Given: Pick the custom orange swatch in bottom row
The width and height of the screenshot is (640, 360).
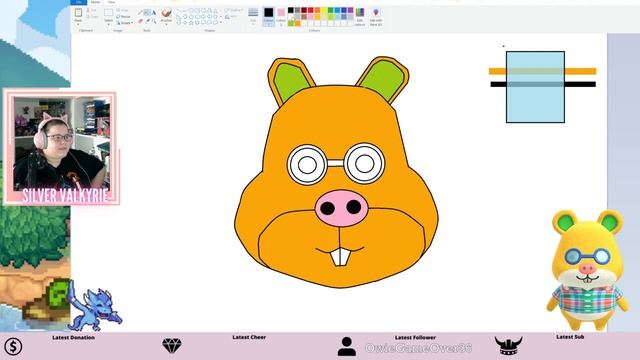Looking at the screenshot, I should coord(298,23).
